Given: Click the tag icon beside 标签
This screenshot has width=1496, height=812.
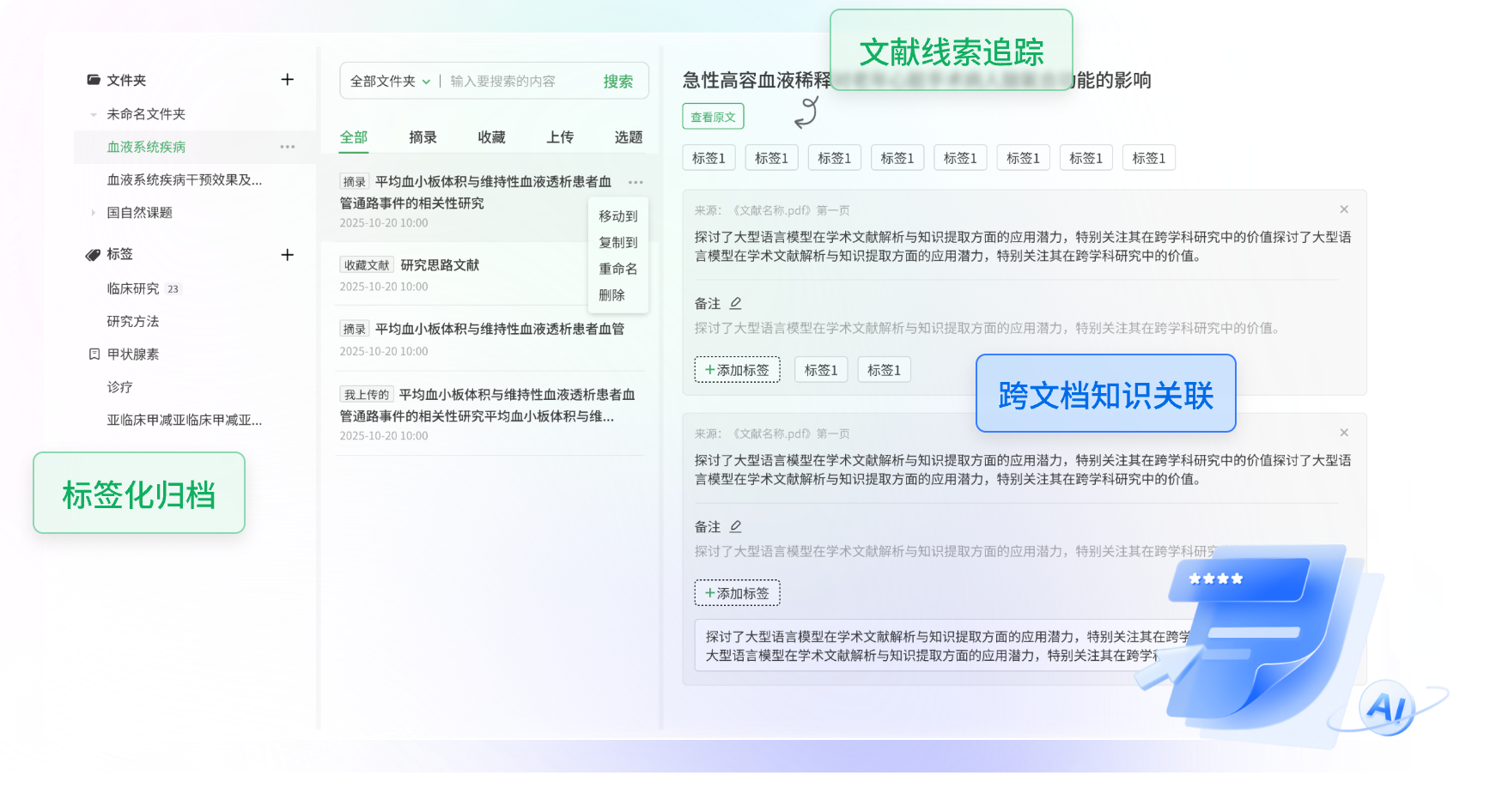Looking at the screenshot, I should coord(93,254).
